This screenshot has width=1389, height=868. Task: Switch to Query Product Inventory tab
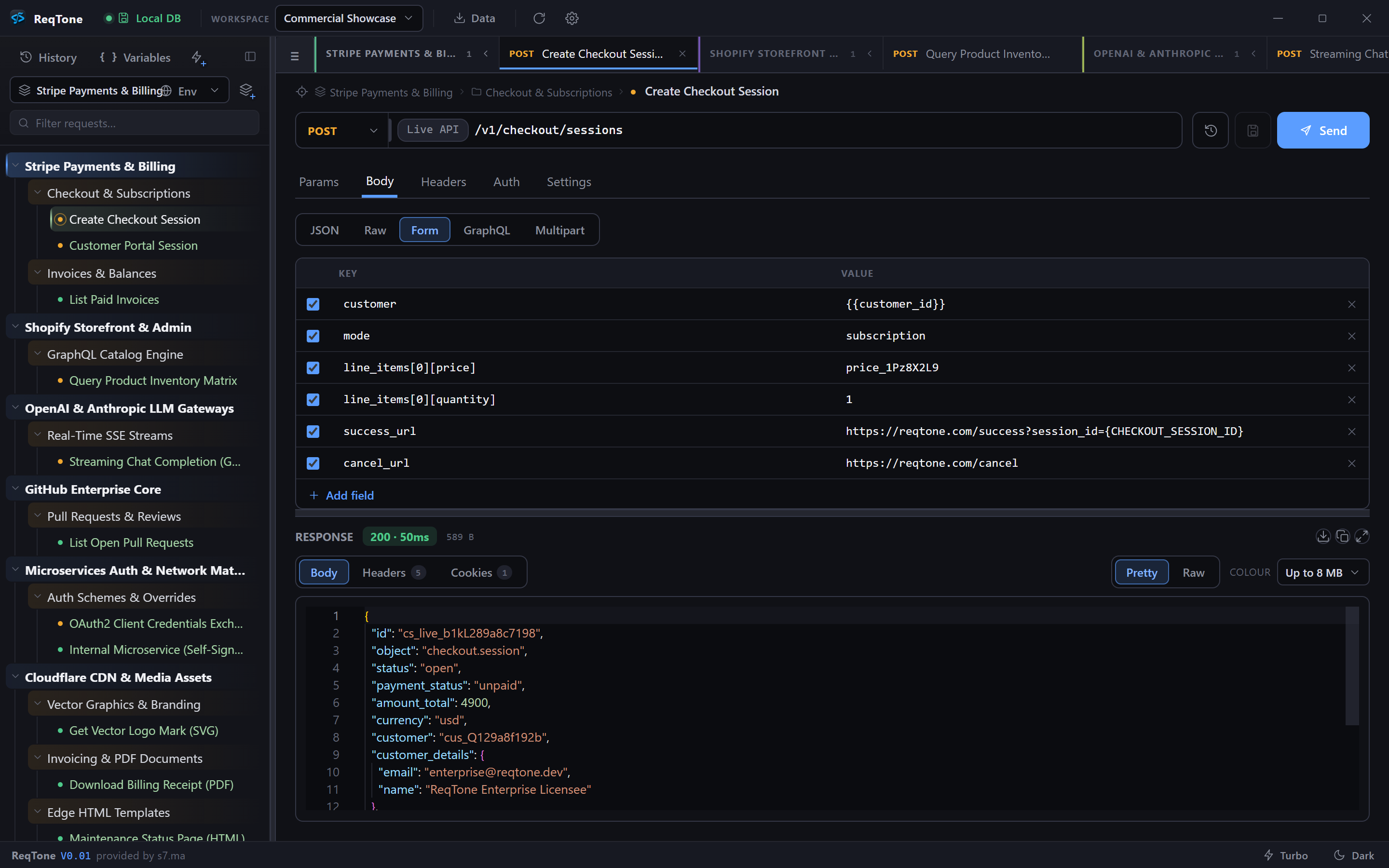click(982, 54)
